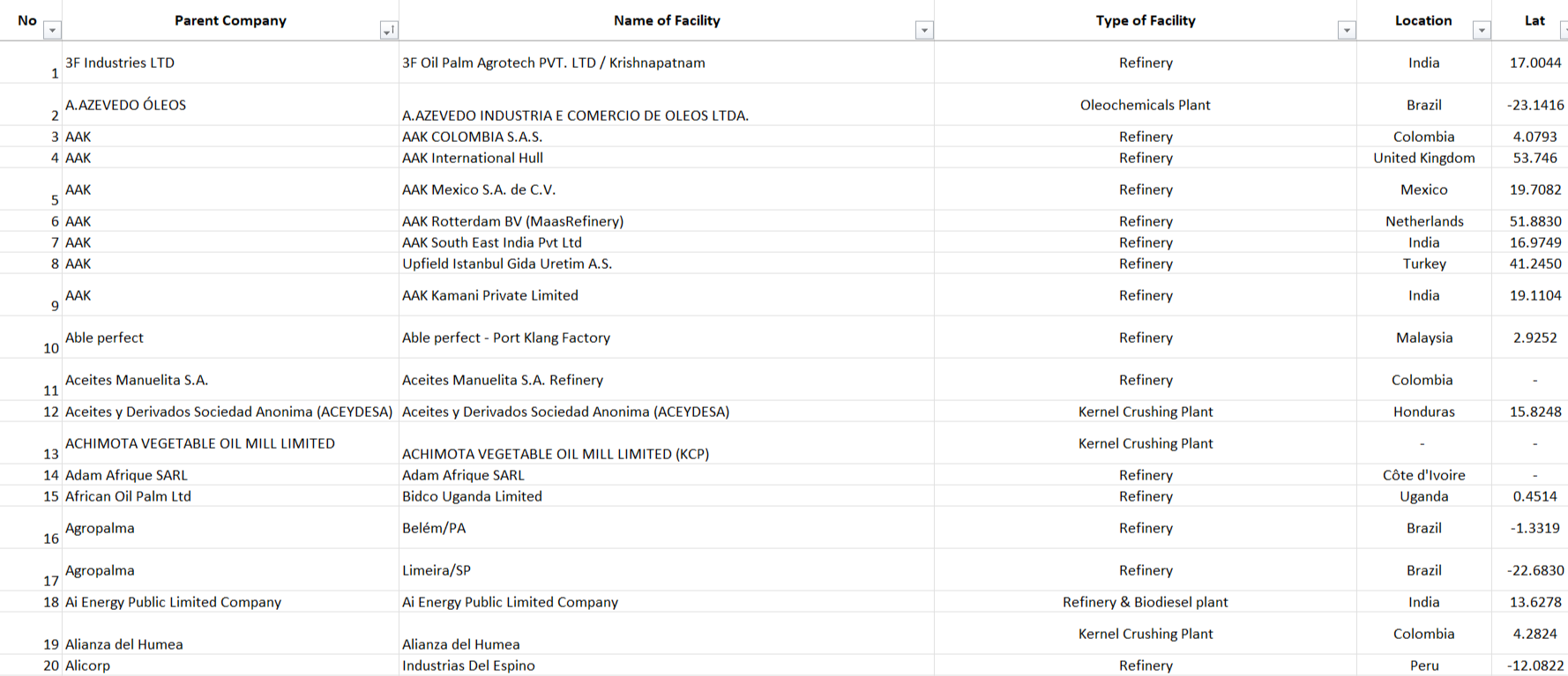This screenshot has height=676, width=1568.
Task: Select Able perfect - Port Klang Factory cell
Action: pyautogui.click(x=667, y=338)
